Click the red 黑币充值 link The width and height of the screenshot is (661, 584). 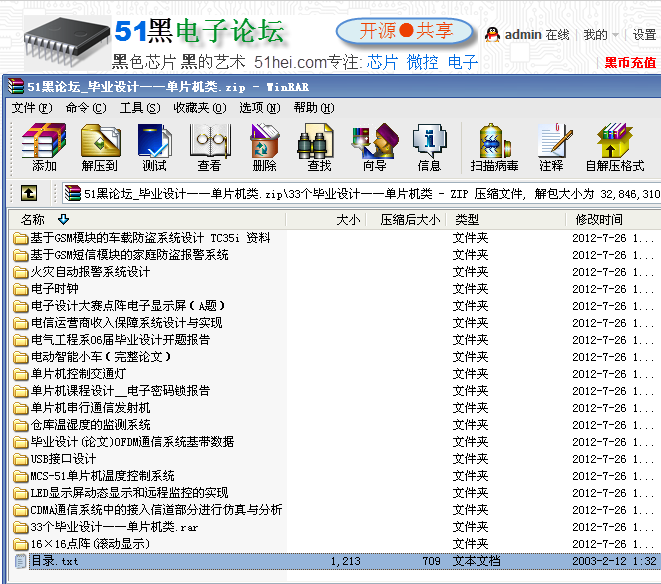pyautogui.click(x=630, y=63)
